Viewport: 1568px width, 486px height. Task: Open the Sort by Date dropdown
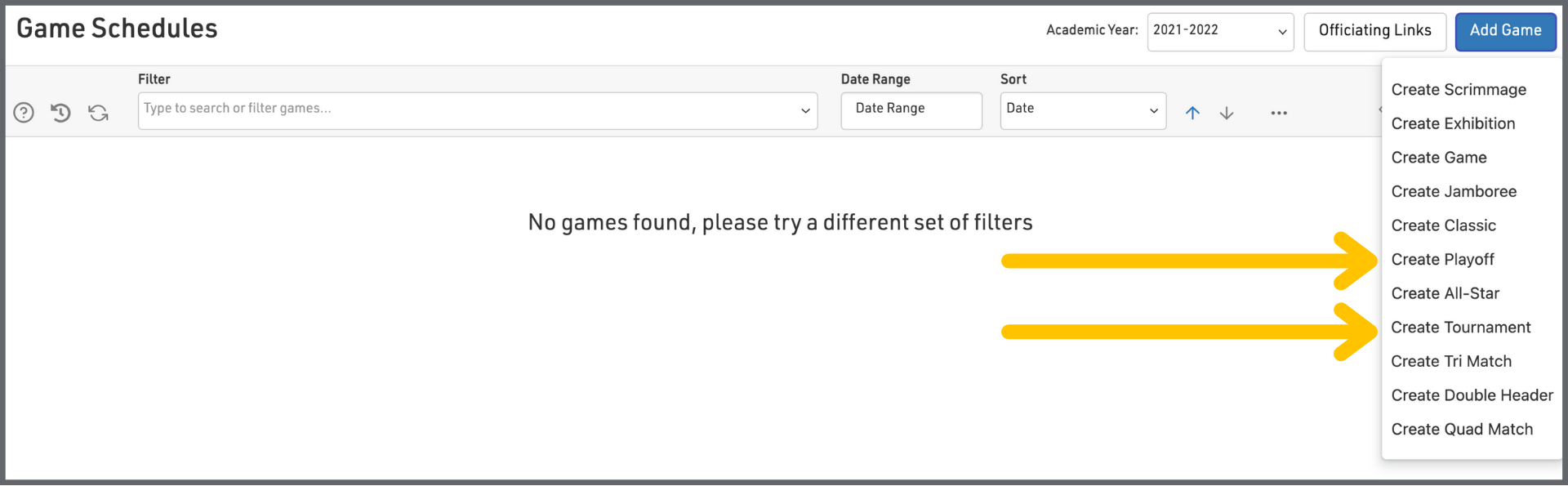point(1082,110)
